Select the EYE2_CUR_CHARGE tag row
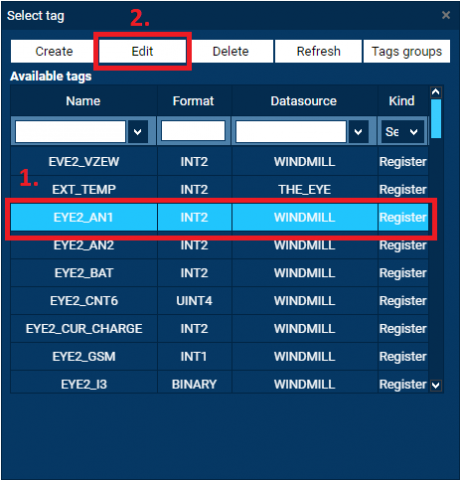 coord(219,329)
